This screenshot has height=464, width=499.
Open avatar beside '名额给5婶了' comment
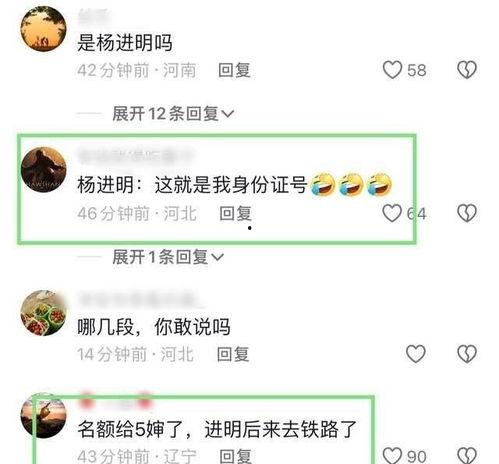coord(44,415)
